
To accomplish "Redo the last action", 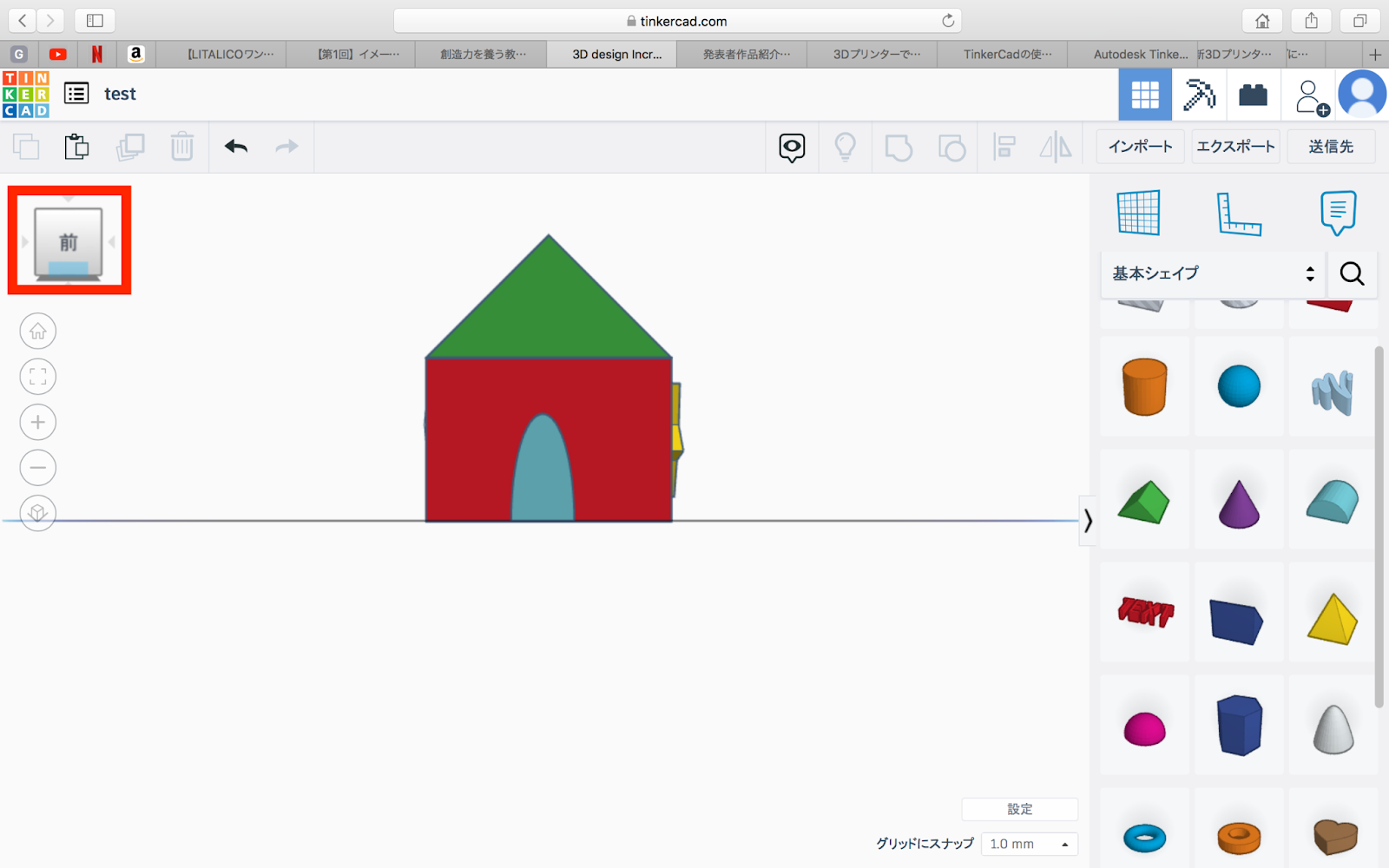I will pos(286,147).
